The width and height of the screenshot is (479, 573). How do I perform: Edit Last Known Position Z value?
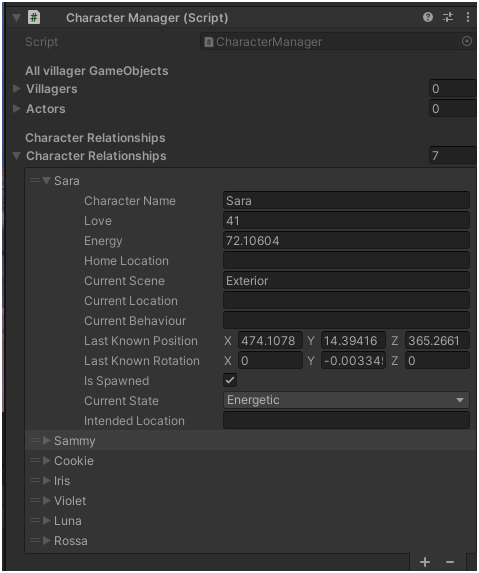coord(437,341)
